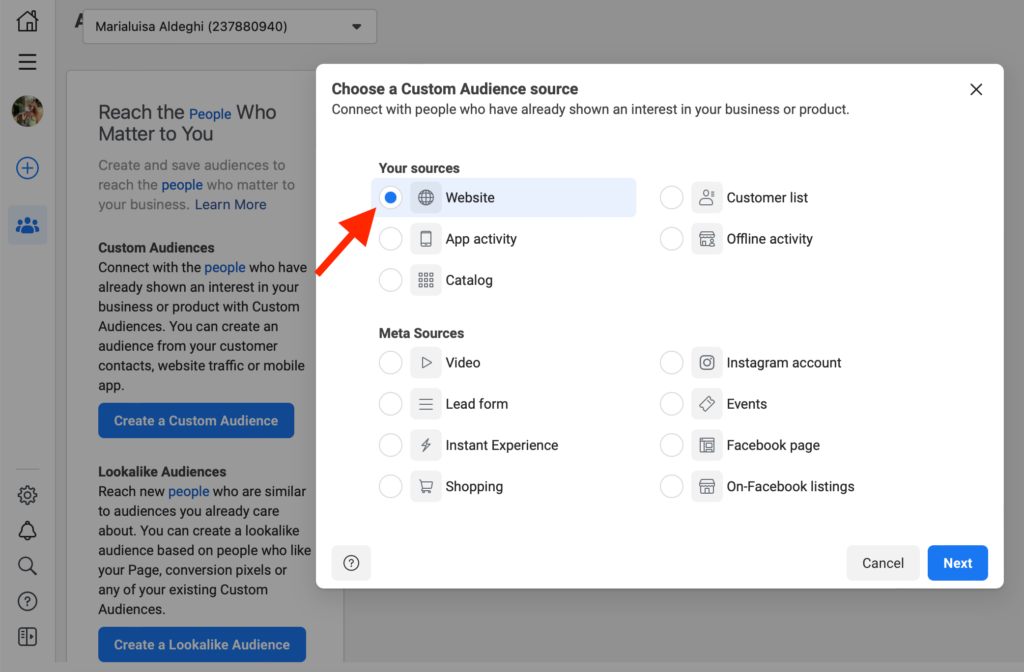Cancel the custom audience setup

[x=882, y=563]
